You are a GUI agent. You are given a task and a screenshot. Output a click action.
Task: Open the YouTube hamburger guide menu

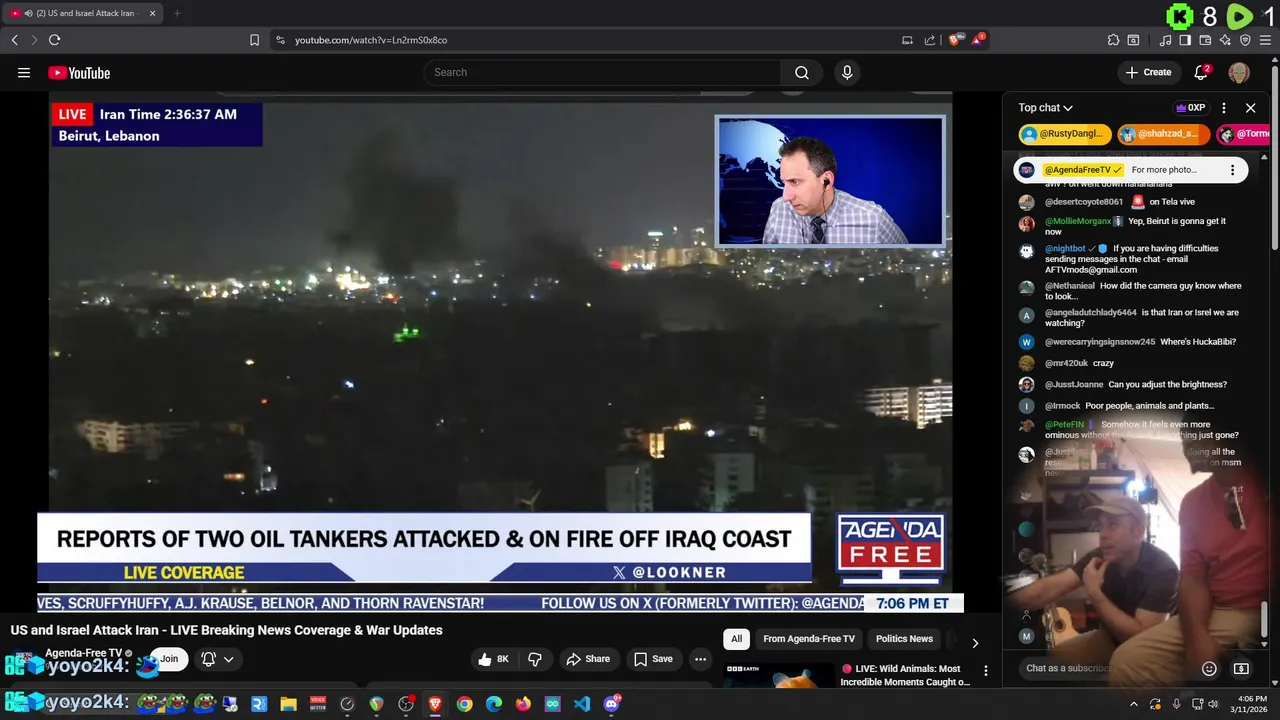(x=24, y=72)
